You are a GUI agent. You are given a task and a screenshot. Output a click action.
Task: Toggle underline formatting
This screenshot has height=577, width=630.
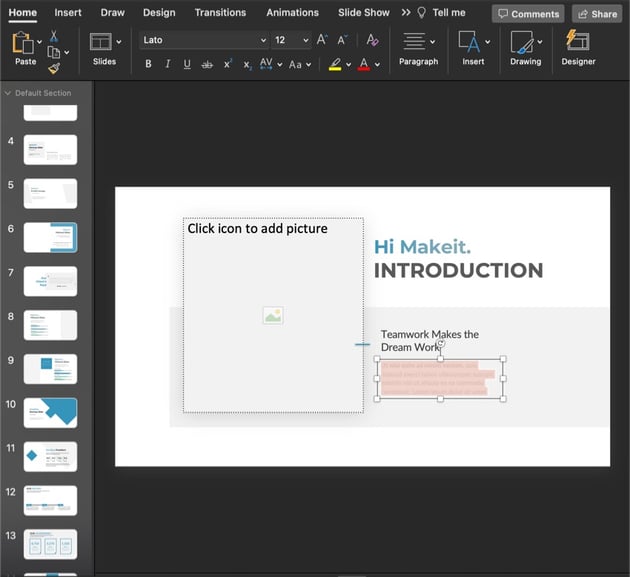[x=187, y=64]
